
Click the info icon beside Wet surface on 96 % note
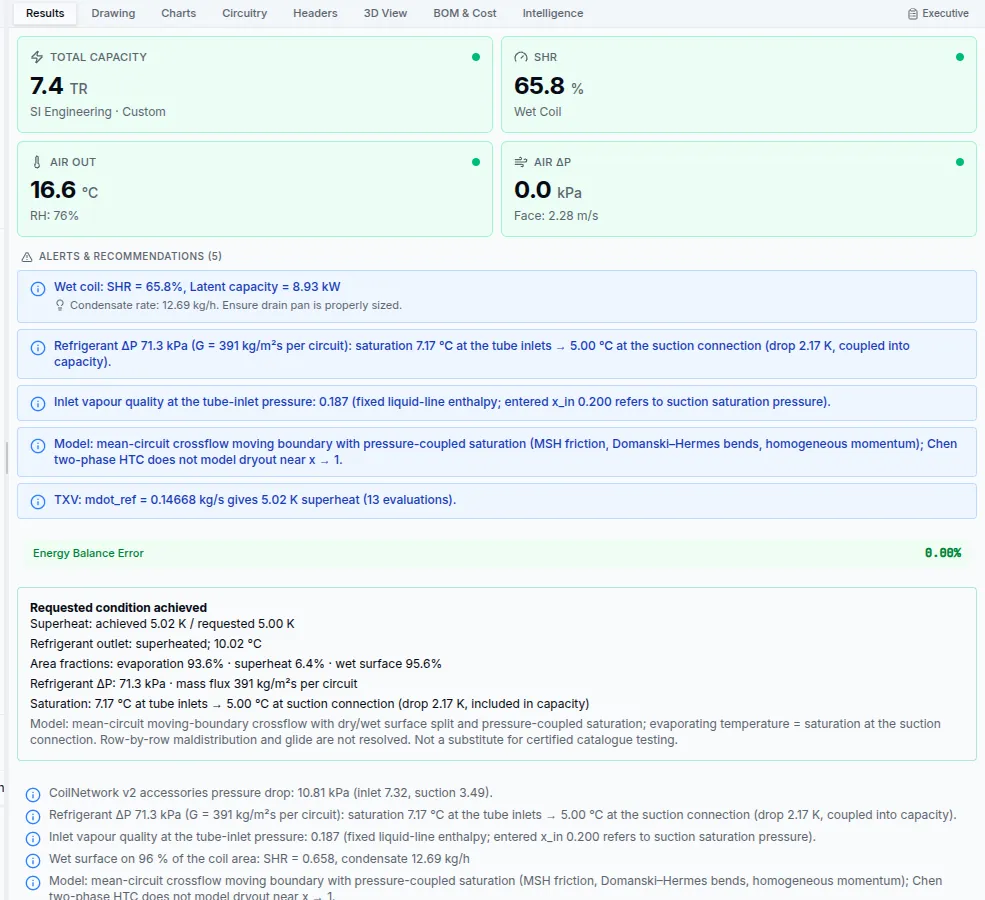[x=33, y=860]
